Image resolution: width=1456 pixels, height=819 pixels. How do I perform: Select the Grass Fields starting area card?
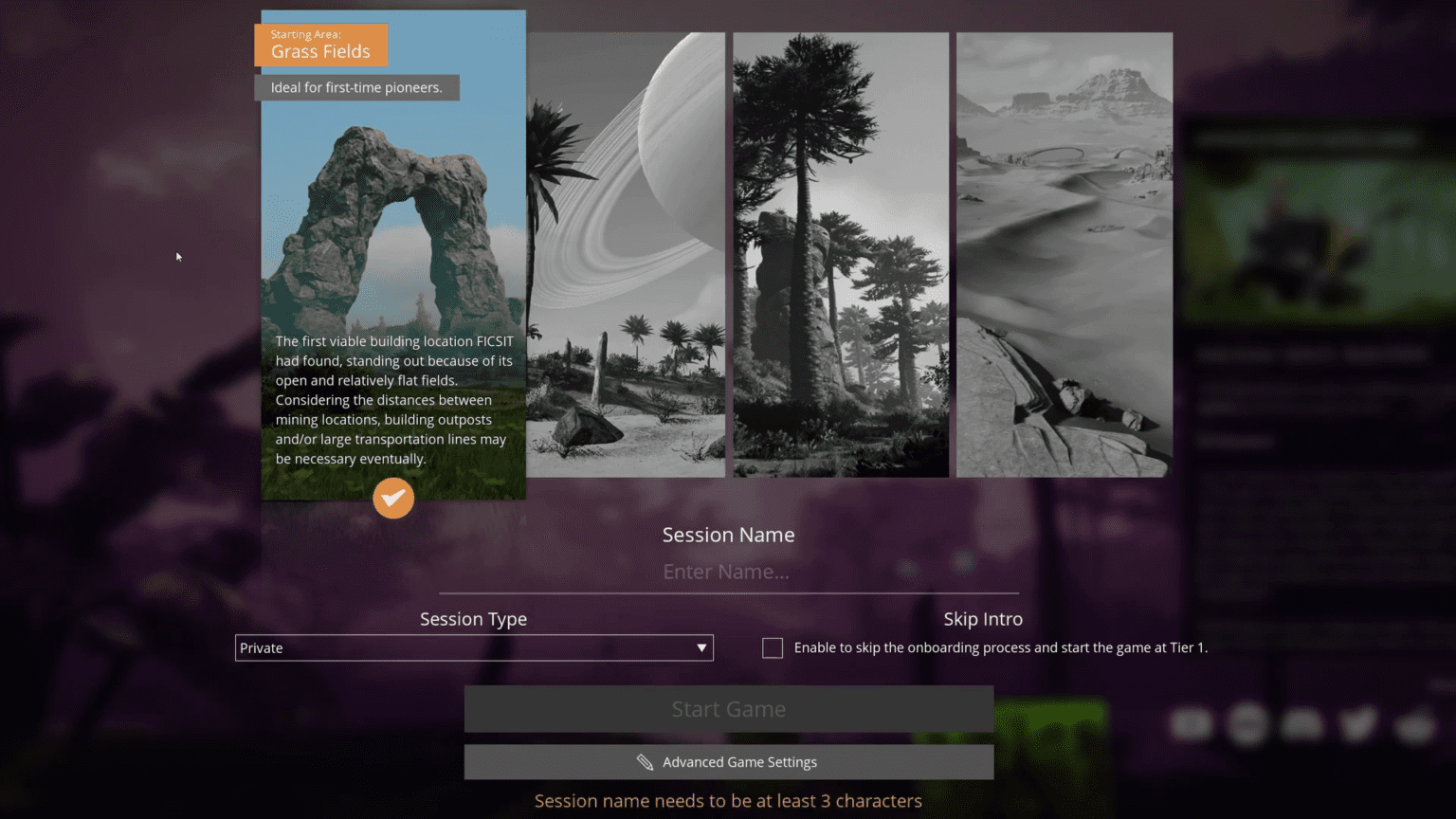click(393, 255)
